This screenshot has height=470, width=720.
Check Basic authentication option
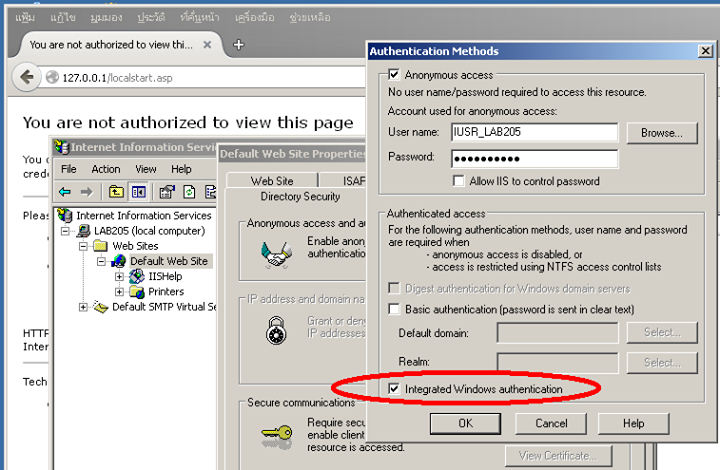(394, 309)
